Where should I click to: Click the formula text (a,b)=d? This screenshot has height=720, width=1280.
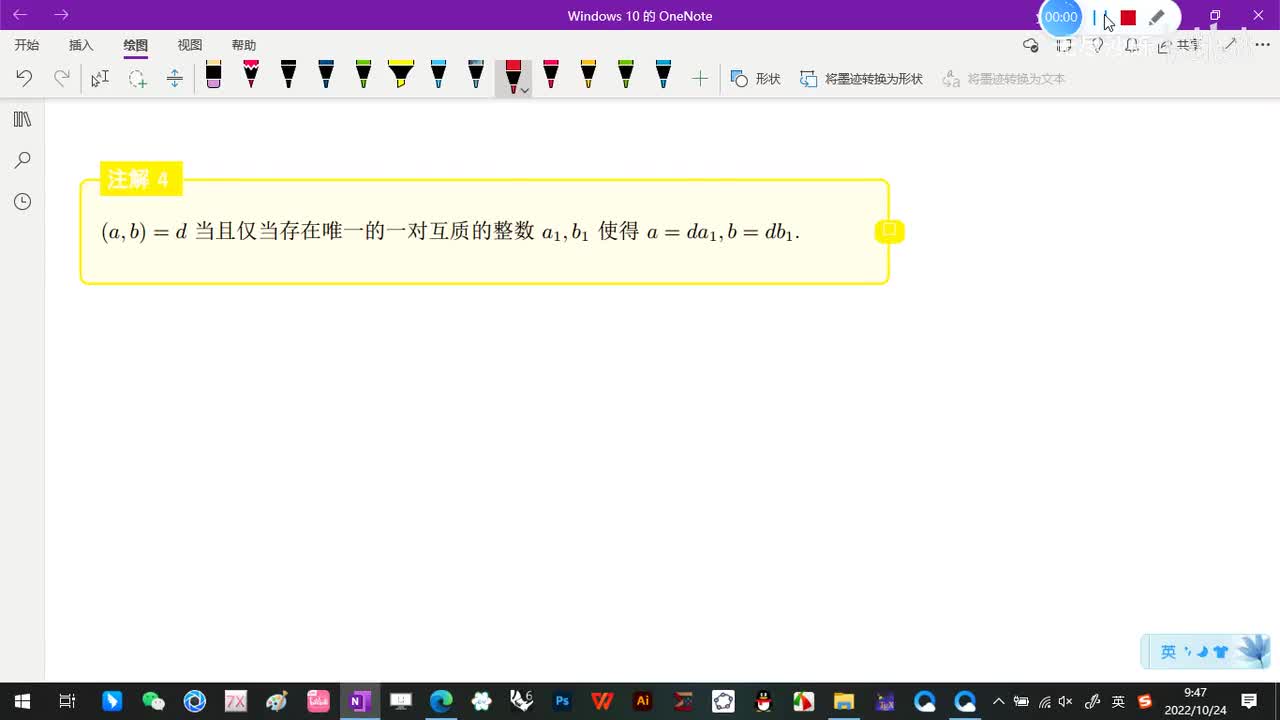coord(144,232)
